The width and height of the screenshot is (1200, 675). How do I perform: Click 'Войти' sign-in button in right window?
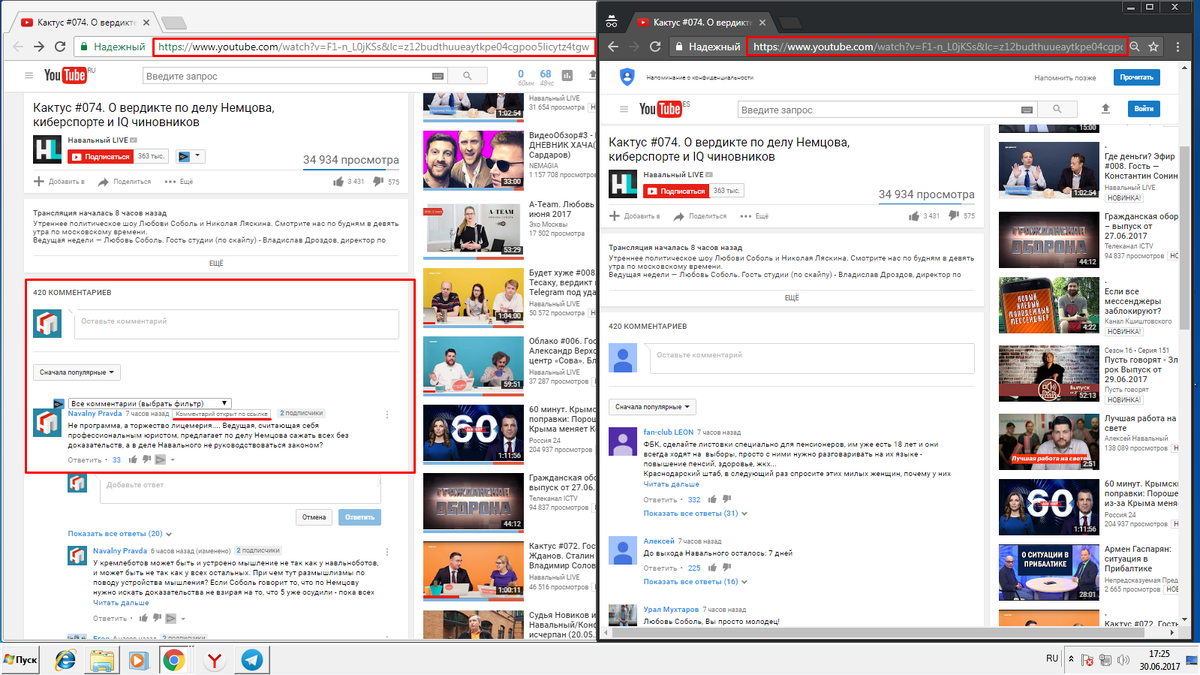(1144, 108)
